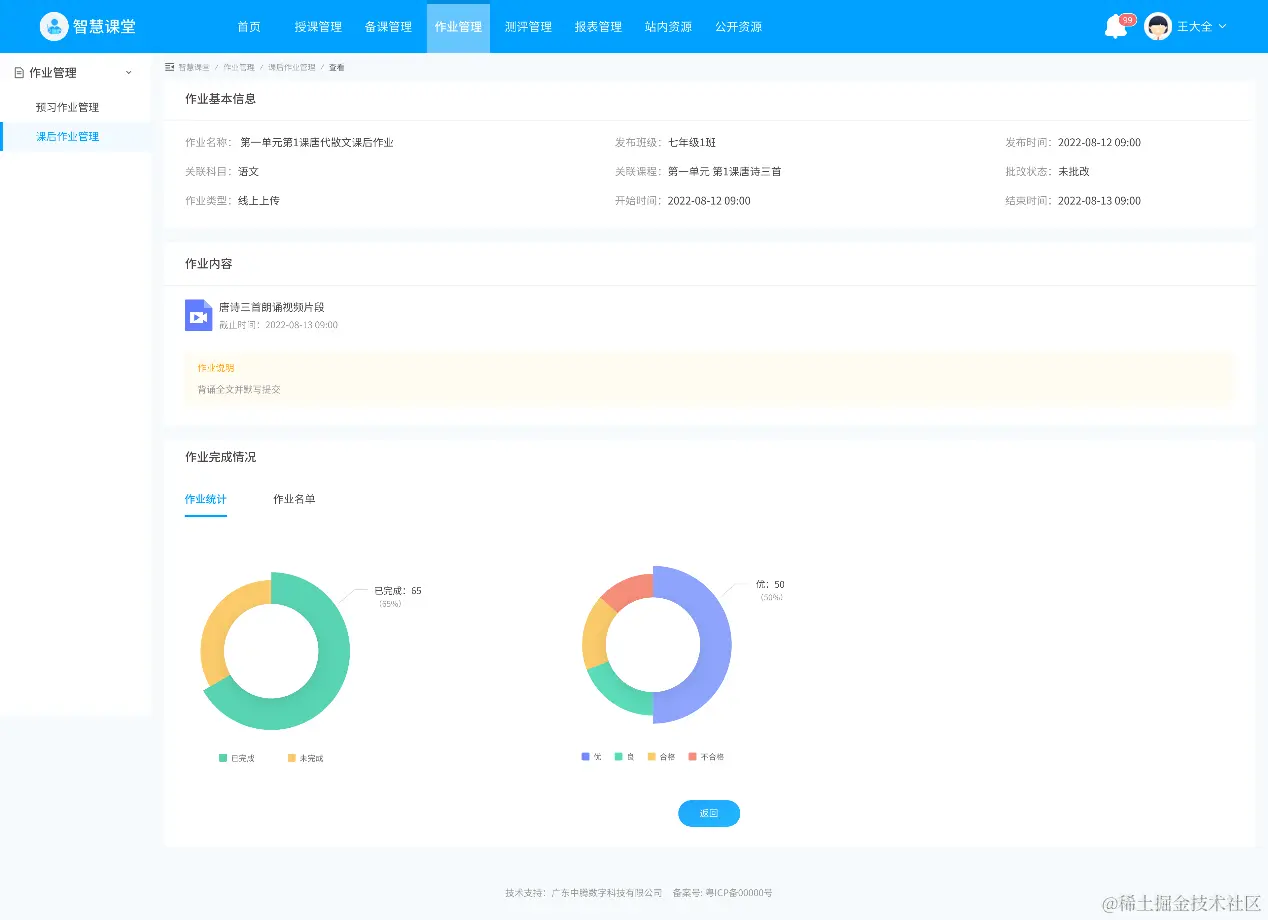Open the 报表管理 nav menu
The height and width of the screenshot is (920, 1268).
(598, 27)
